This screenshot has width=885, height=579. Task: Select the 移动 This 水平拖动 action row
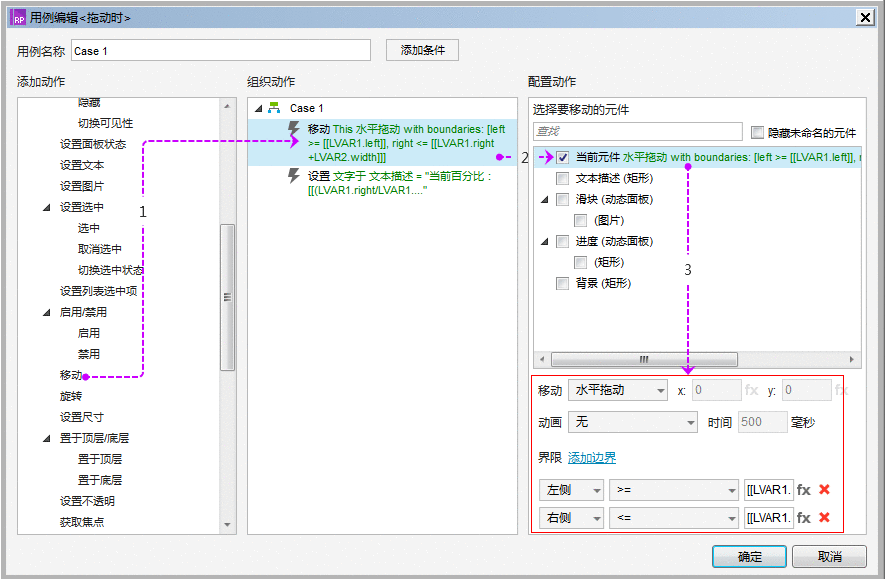[383, 143]
